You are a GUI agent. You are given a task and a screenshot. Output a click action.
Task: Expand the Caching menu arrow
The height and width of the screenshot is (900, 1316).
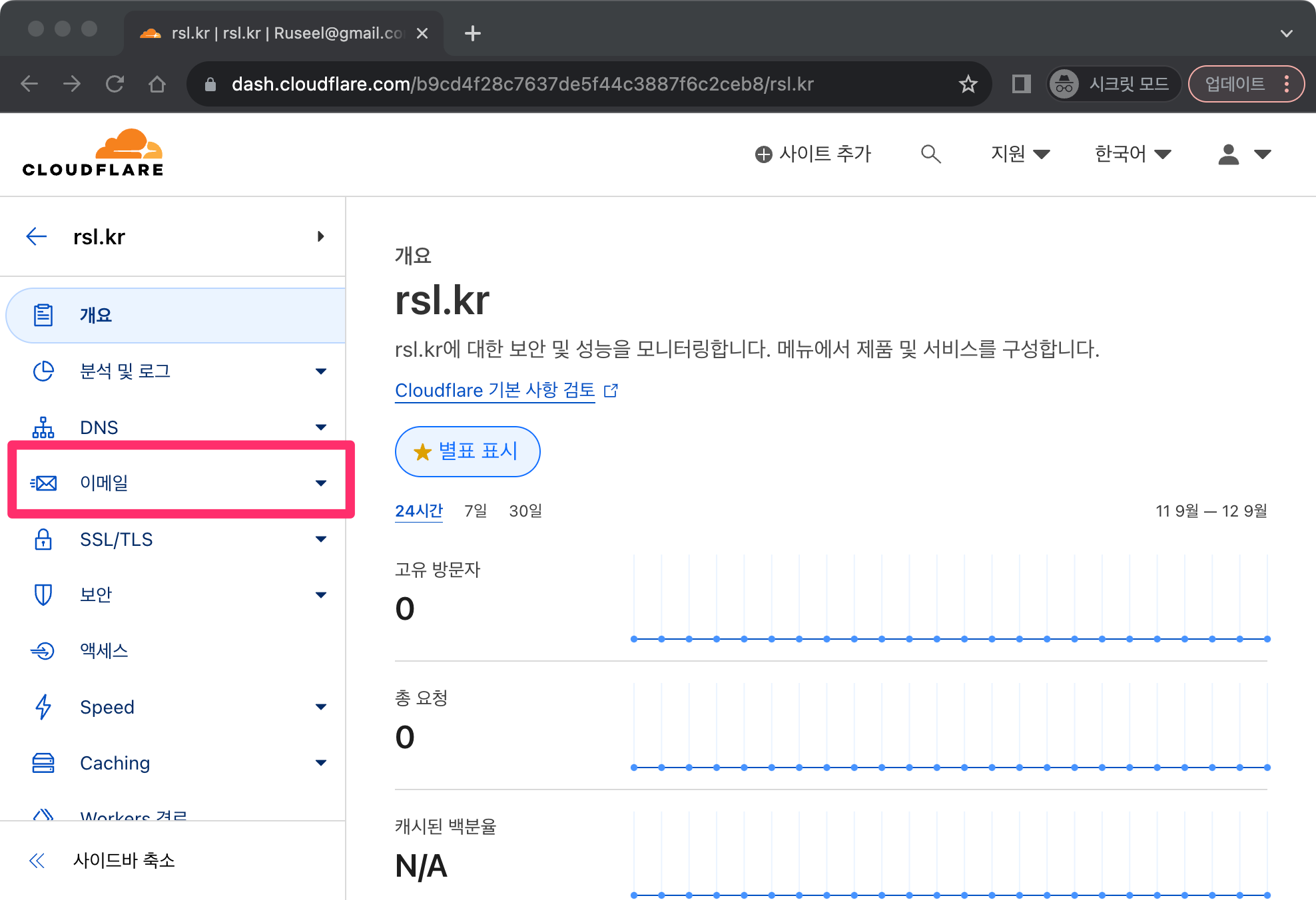[321, 763]
